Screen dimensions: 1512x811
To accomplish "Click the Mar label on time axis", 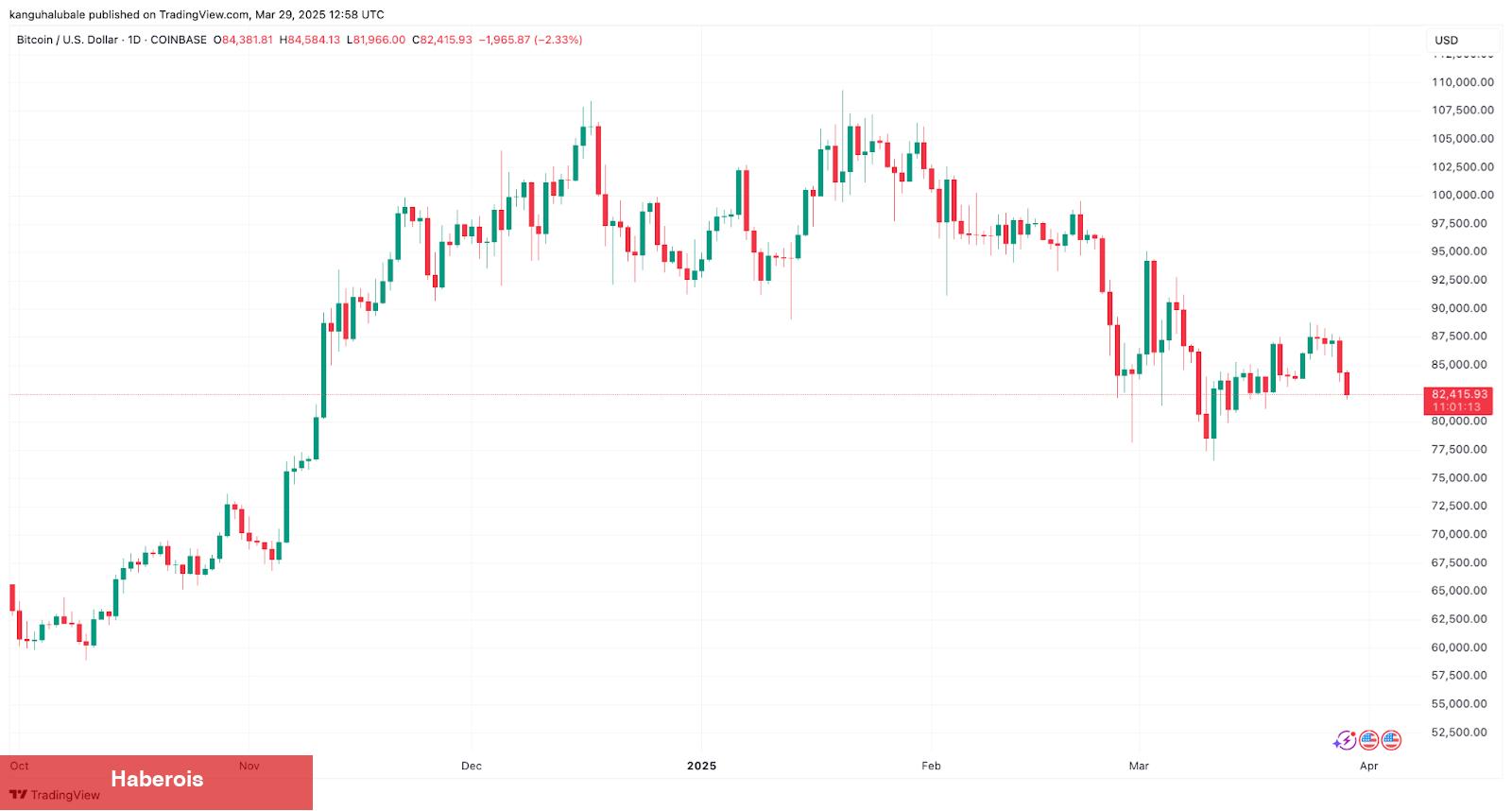I will (1139, 766).
